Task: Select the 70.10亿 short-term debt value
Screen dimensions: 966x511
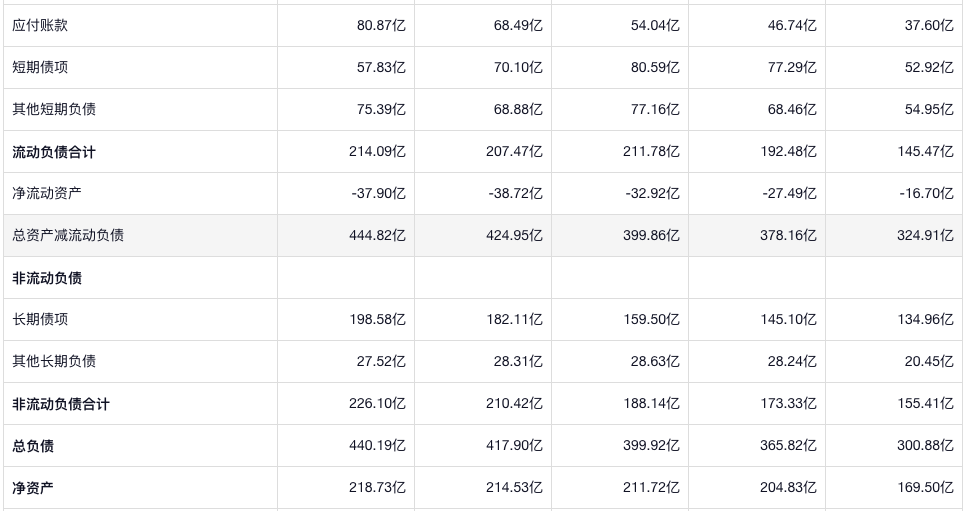Action: (518, 67)
